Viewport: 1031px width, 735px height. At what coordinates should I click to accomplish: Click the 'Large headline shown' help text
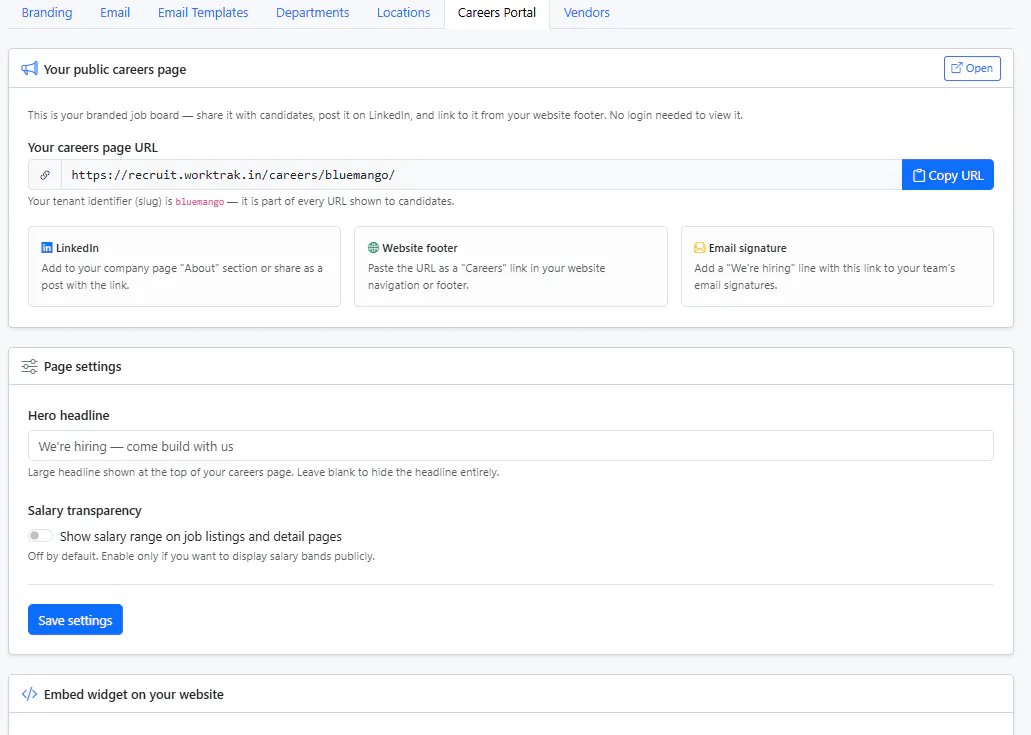pos(264,472)
